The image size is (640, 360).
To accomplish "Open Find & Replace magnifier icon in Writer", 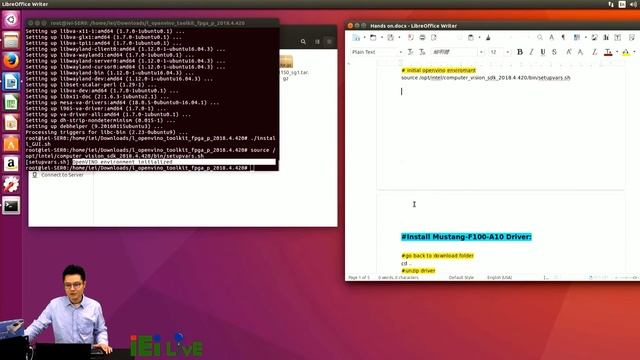I will click(540, 38).
